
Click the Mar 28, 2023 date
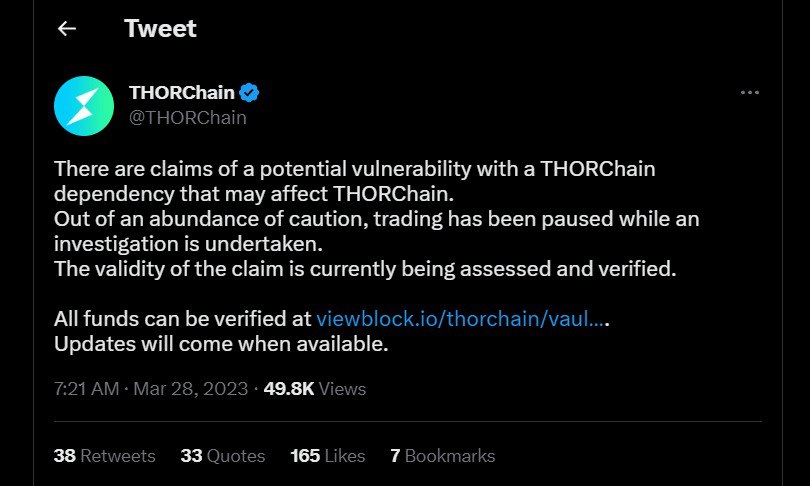(x=191, y=388)
